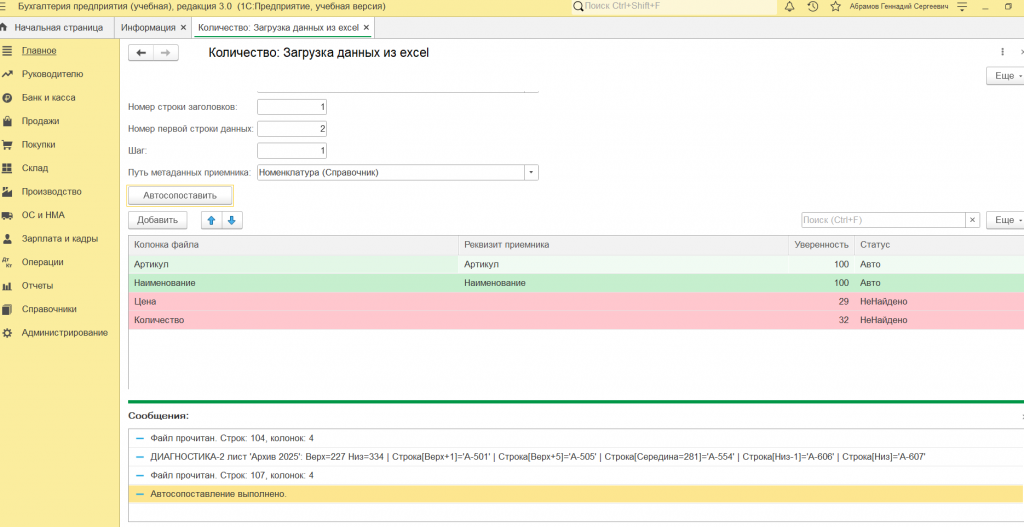
Task: Navigate back with left arrow button
Action: click(x=141, y=53)
